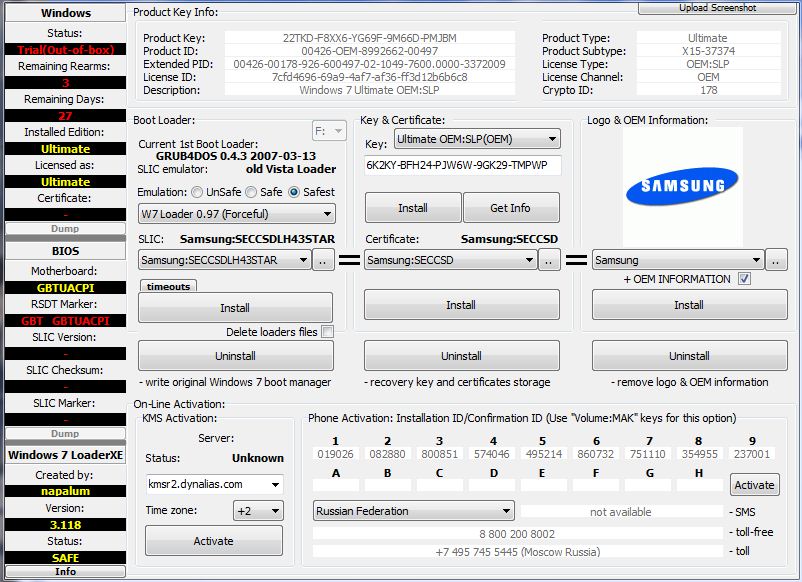Screen dimensions: 802x582
Task: Click browse button next to SLIC dropdown
Action: click(323, 260)
